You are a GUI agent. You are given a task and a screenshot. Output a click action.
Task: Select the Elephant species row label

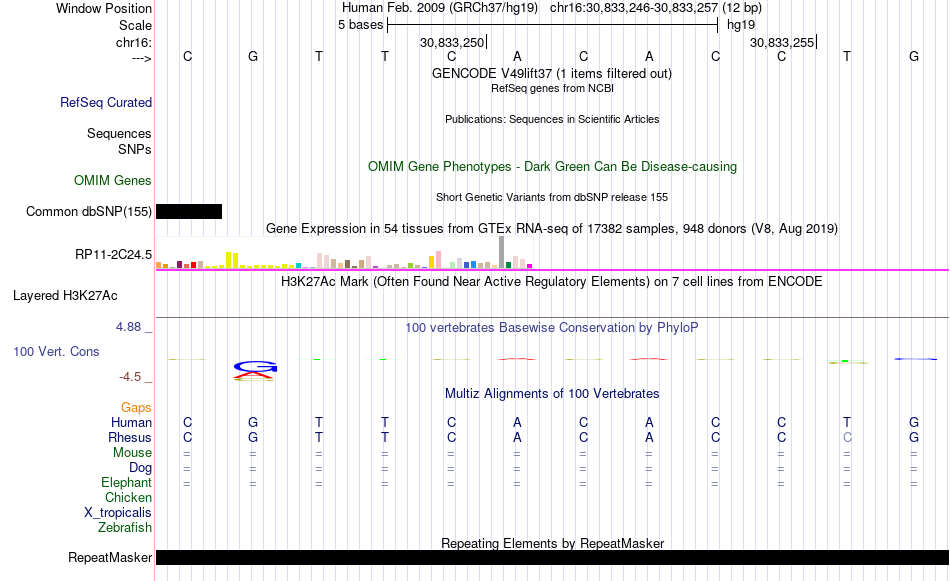click(127, 482)
